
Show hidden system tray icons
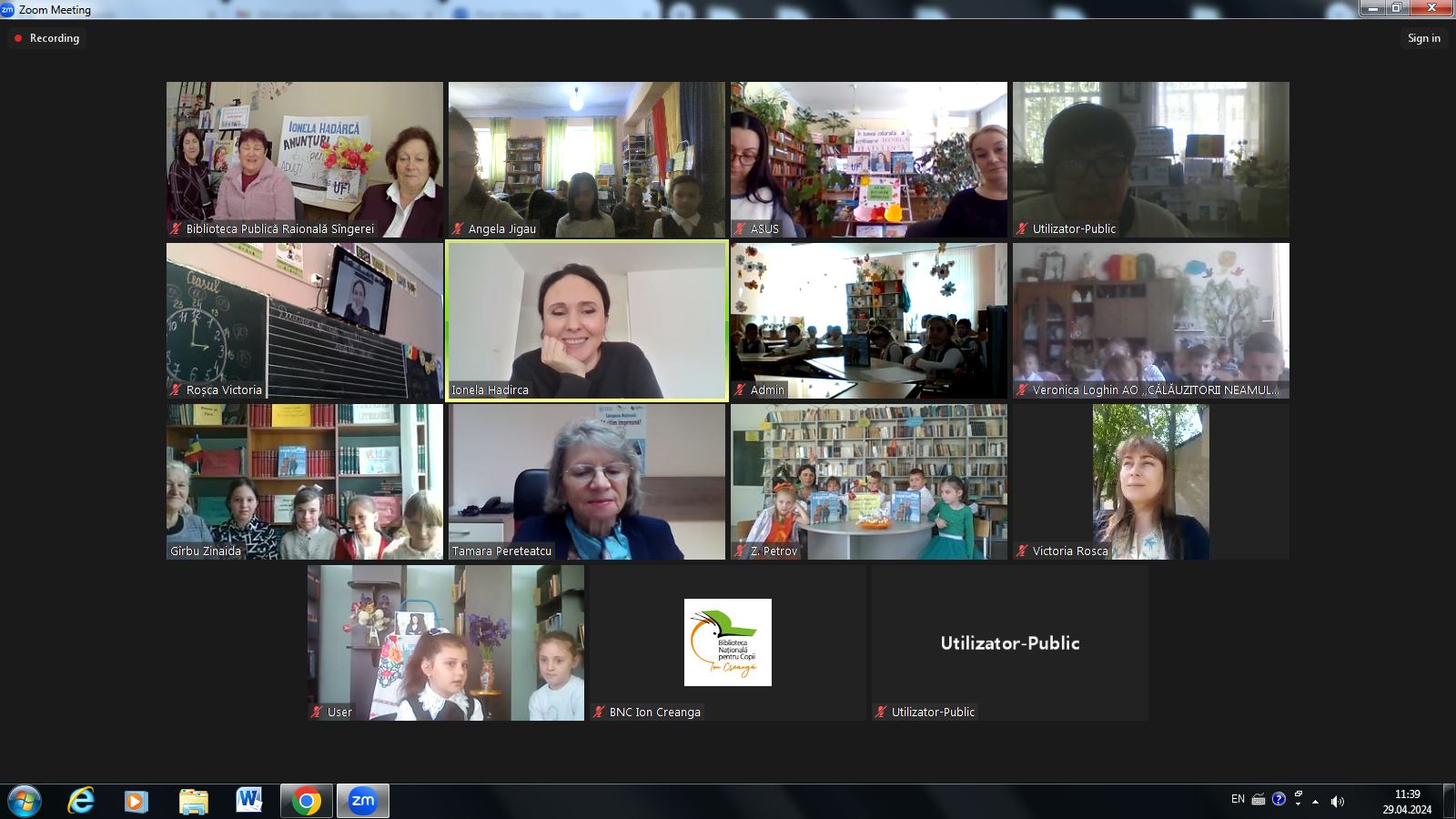1315,801
